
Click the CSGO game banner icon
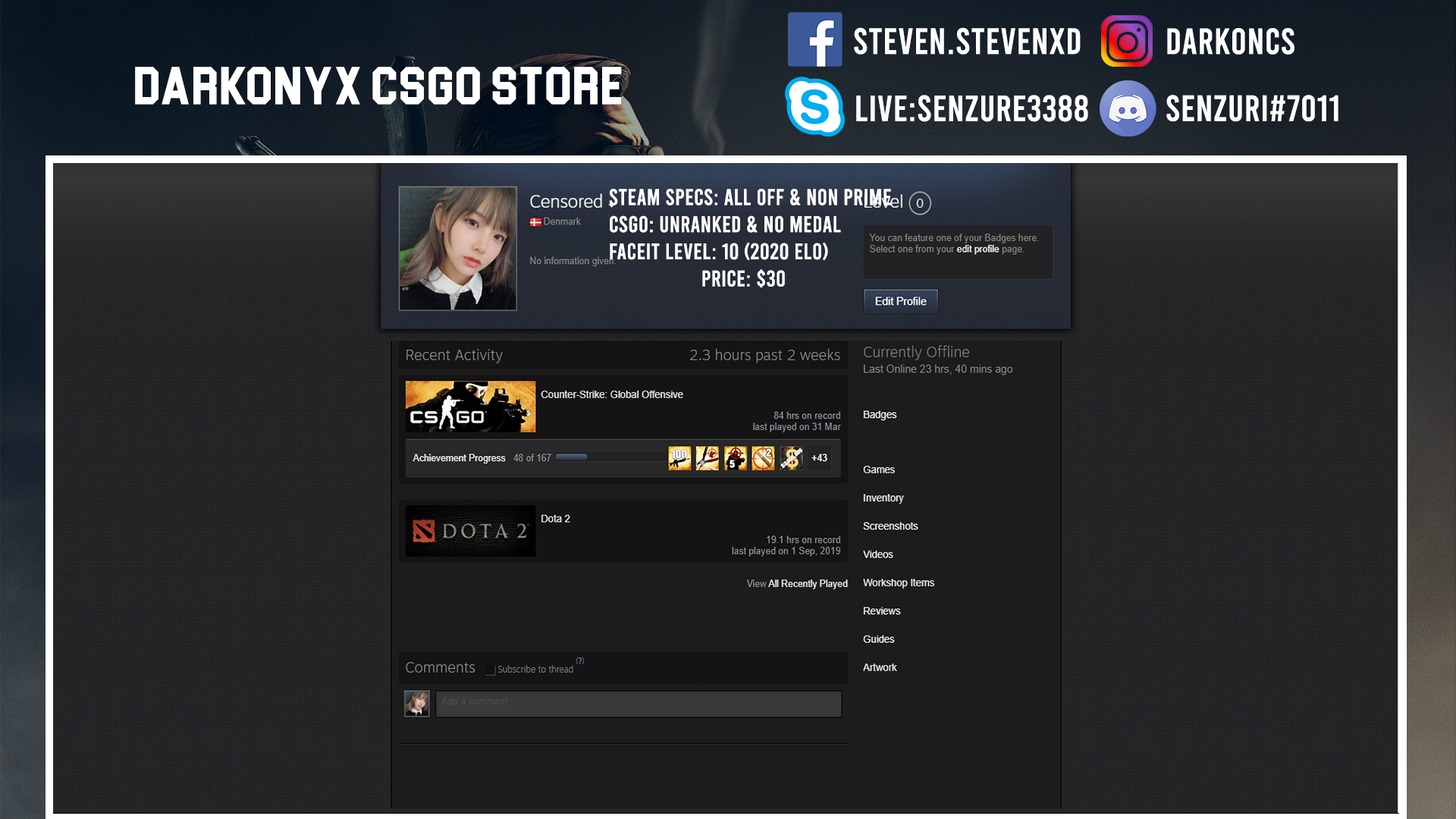[470, 406]
